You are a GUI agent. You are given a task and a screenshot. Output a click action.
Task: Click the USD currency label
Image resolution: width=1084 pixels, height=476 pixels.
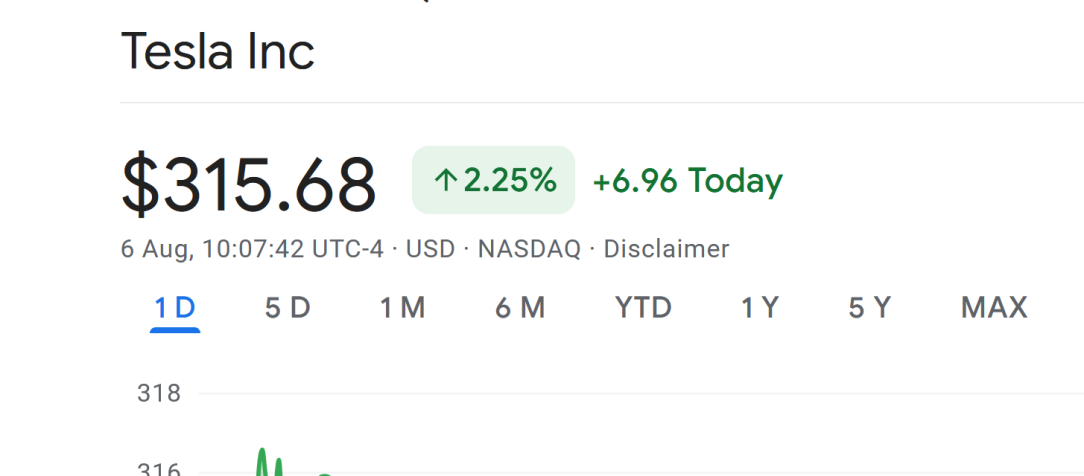coord(430,249)
